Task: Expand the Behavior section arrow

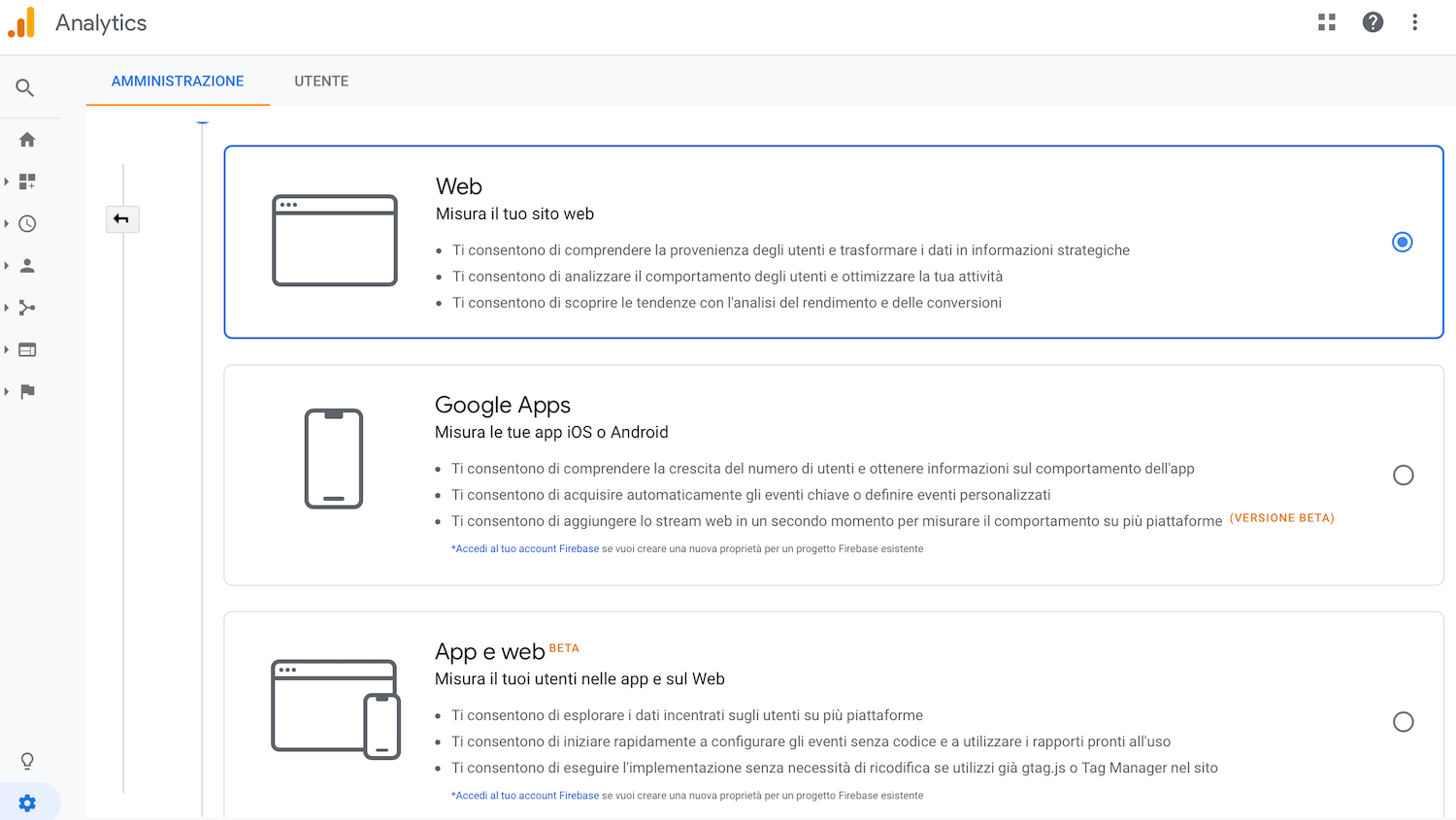Action: point(7,349)
